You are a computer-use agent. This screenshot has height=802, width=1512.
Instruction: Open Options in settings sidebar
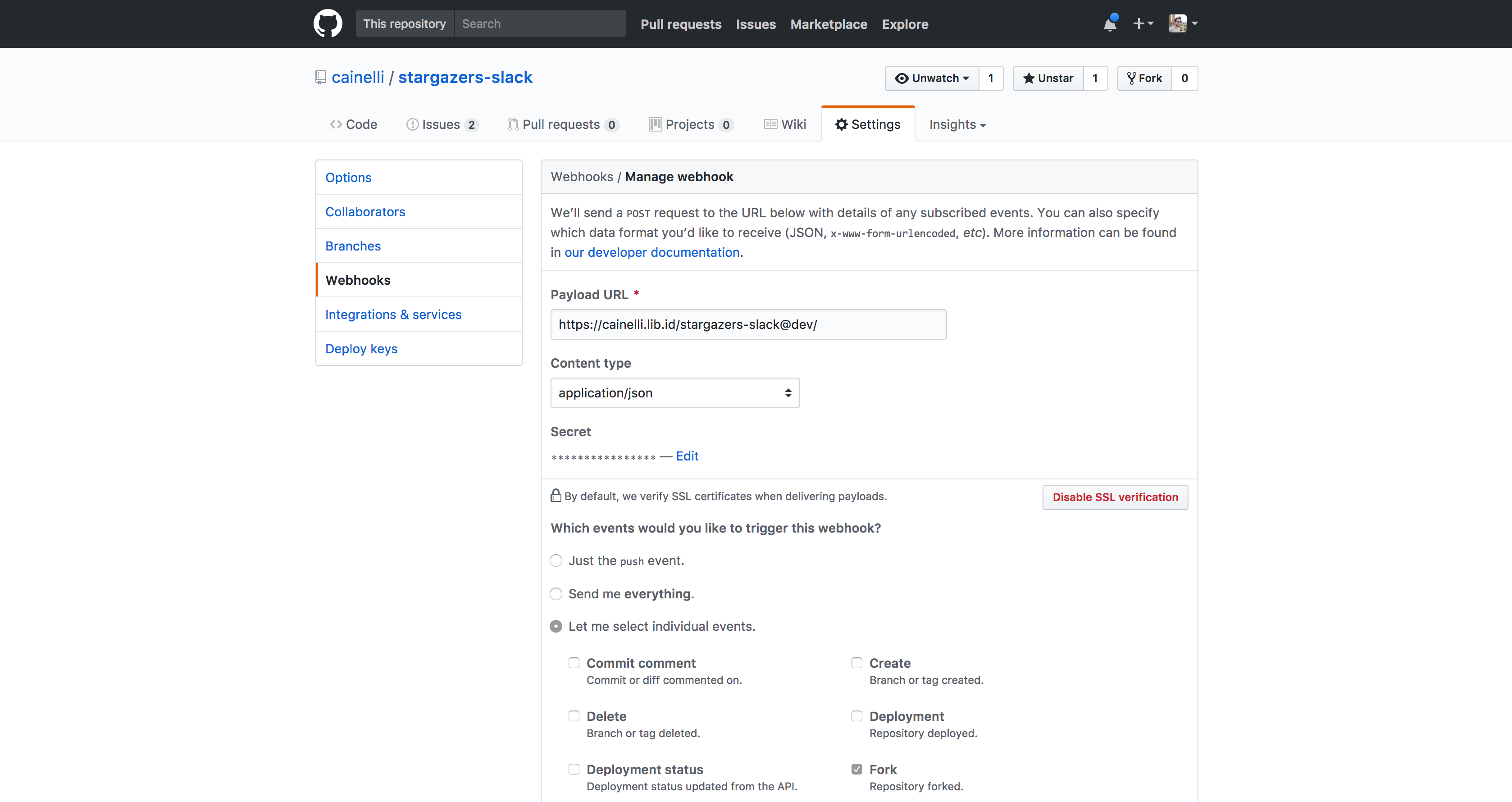point(419,178)
